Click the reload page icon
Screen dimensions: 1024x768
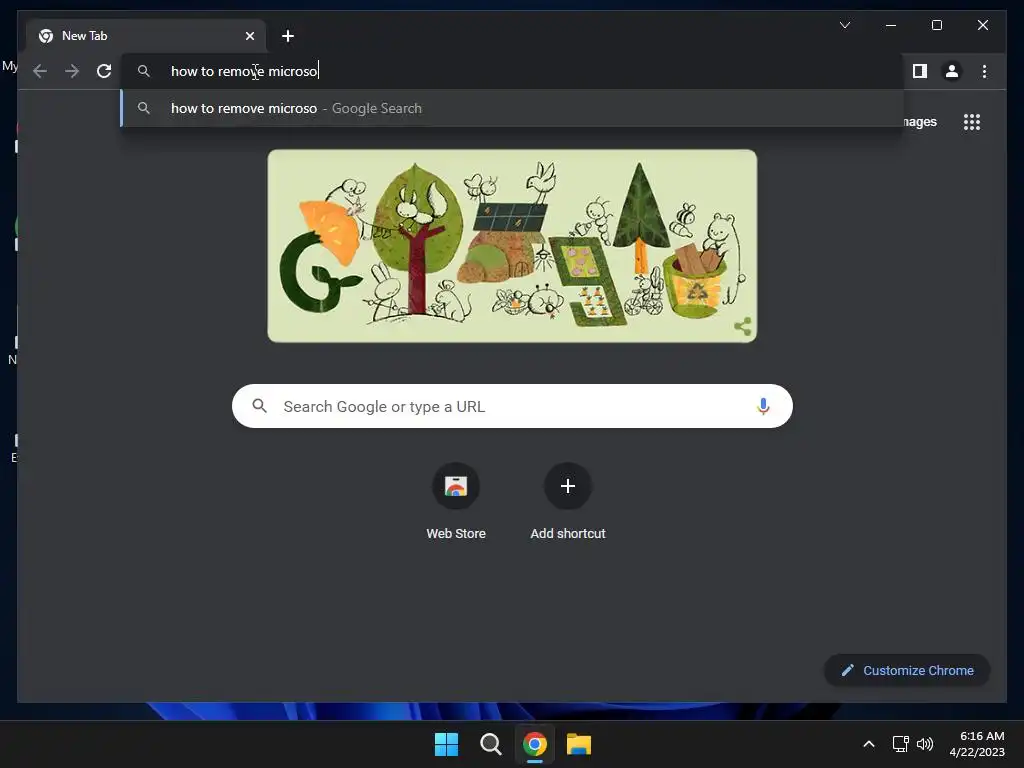[104, 71]
